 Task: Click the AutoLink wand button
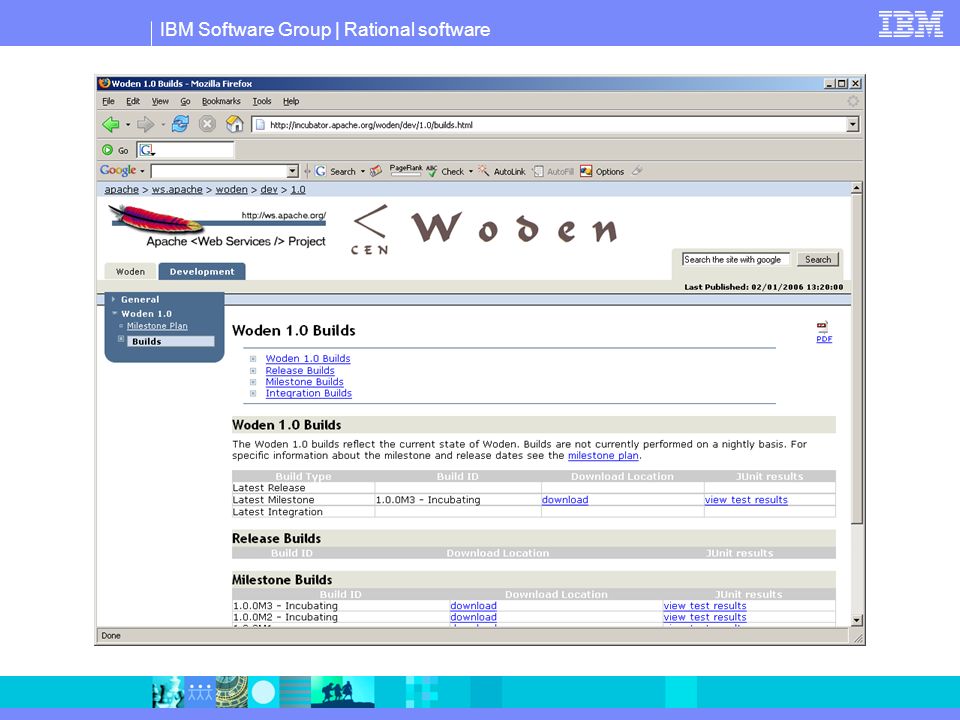pos(501,171)
